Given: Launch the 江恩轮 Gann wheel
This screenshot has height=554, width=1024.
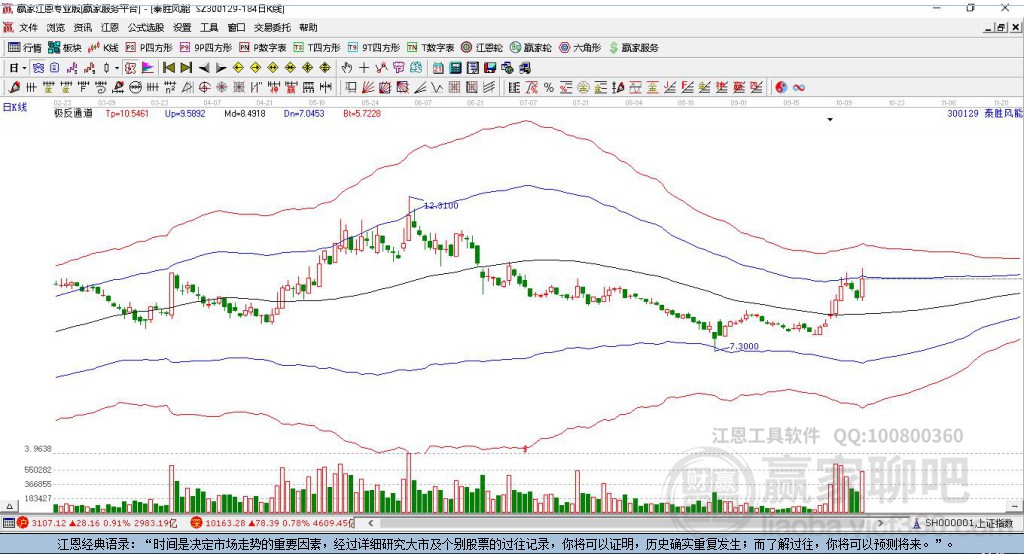Looking at the screenshot, I should tap(482, 48).
